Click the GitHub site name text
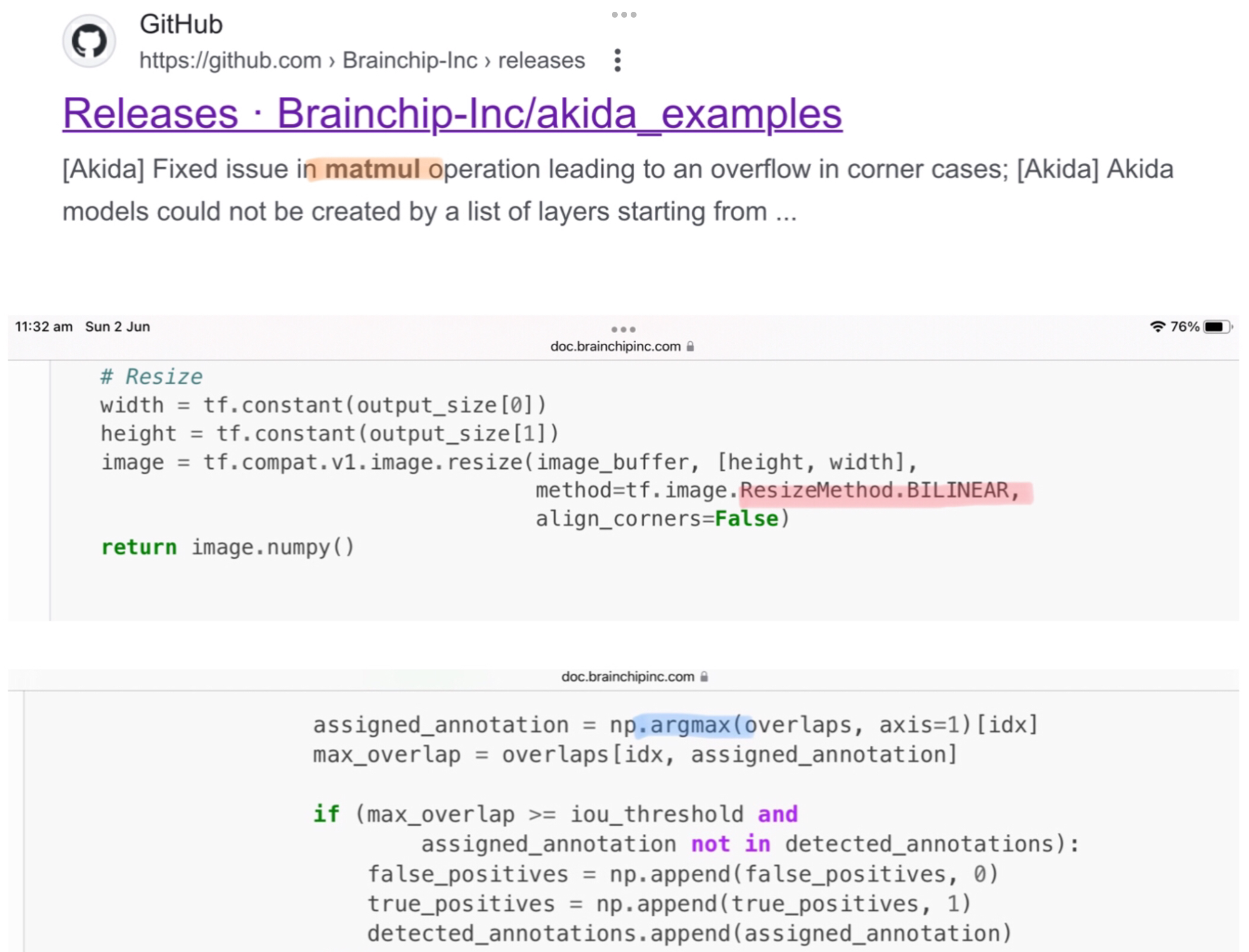Viewport: 1249px width, 952px height. click(181, 25)
